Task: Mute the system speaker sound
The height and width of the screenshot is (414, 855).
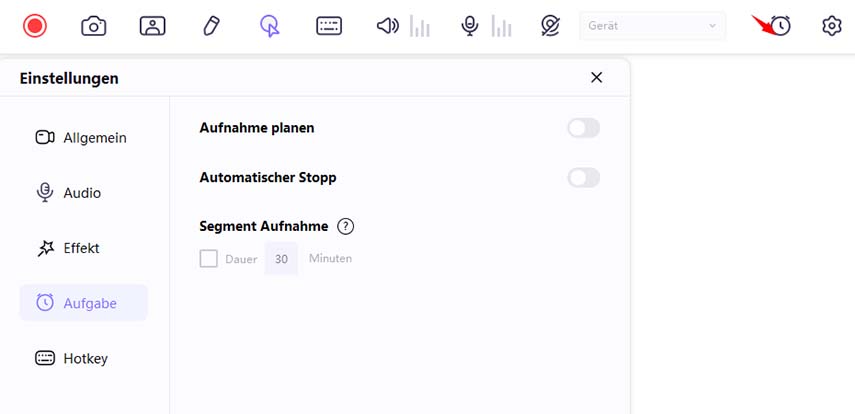Action: 388,26
